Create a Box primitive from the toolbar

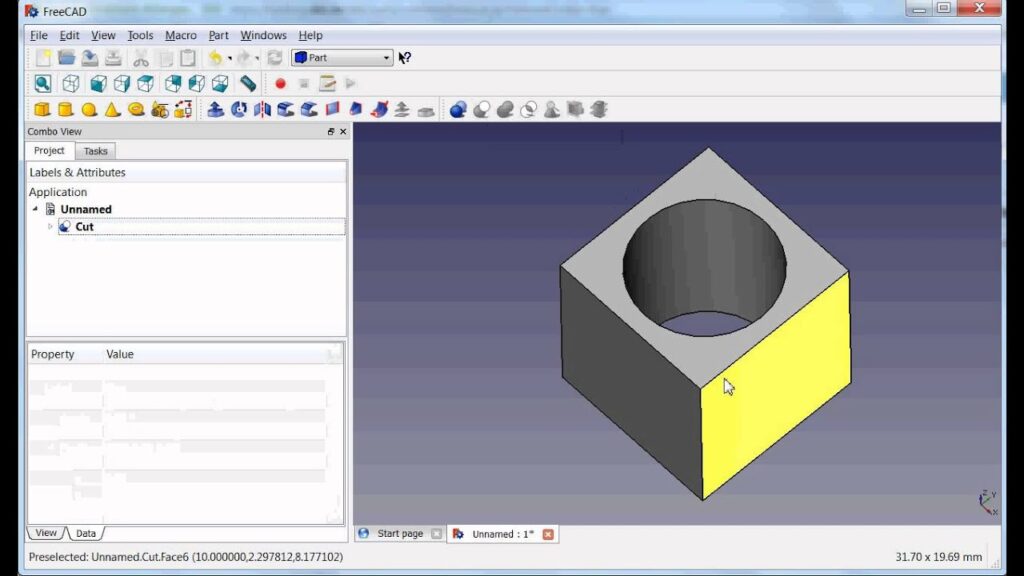pyautogui.click(x=42, y=110)
